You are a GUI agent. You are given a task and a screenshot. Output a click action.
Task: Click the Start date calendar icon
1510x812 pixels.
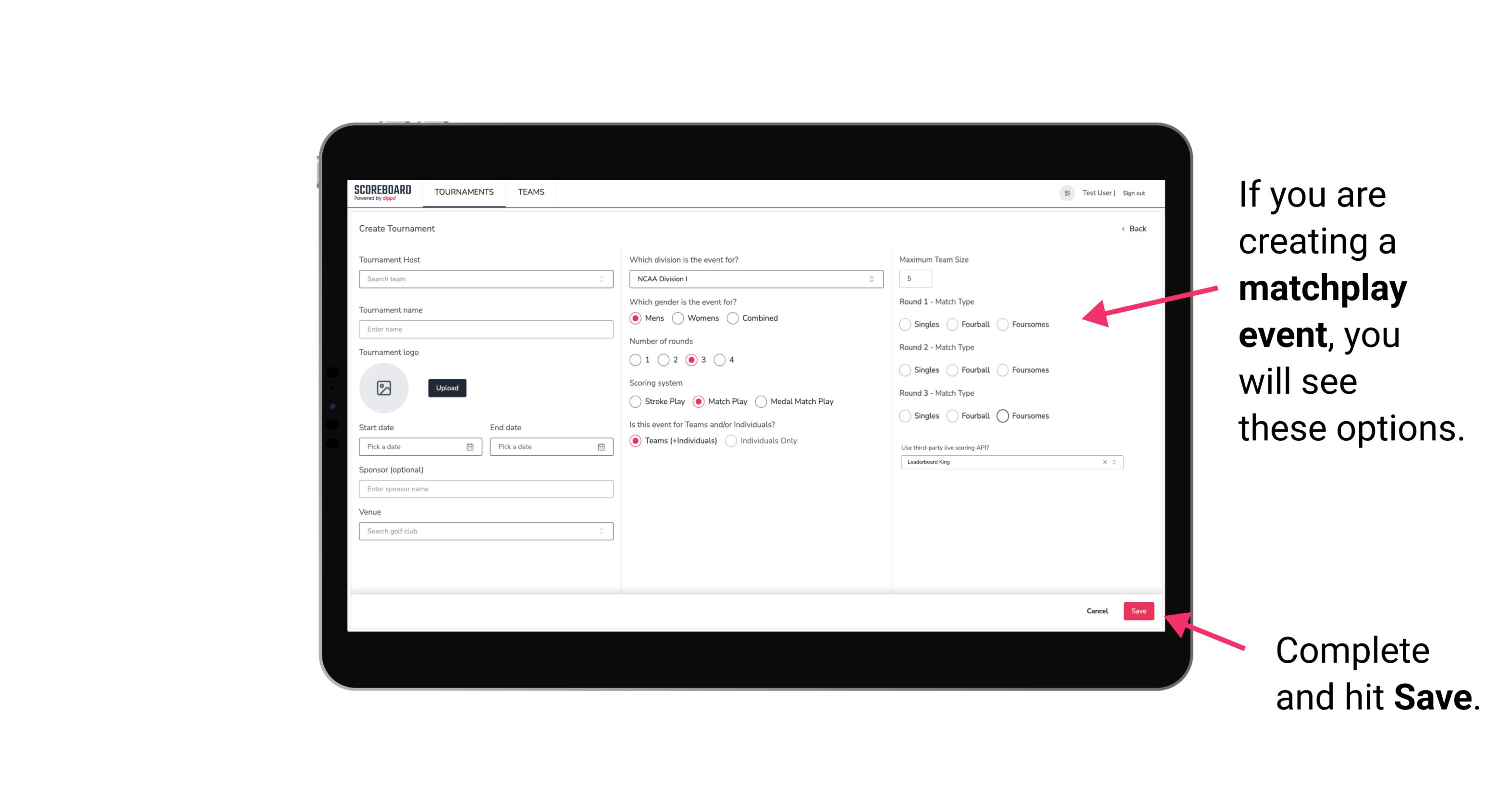(x=470, y=446)
